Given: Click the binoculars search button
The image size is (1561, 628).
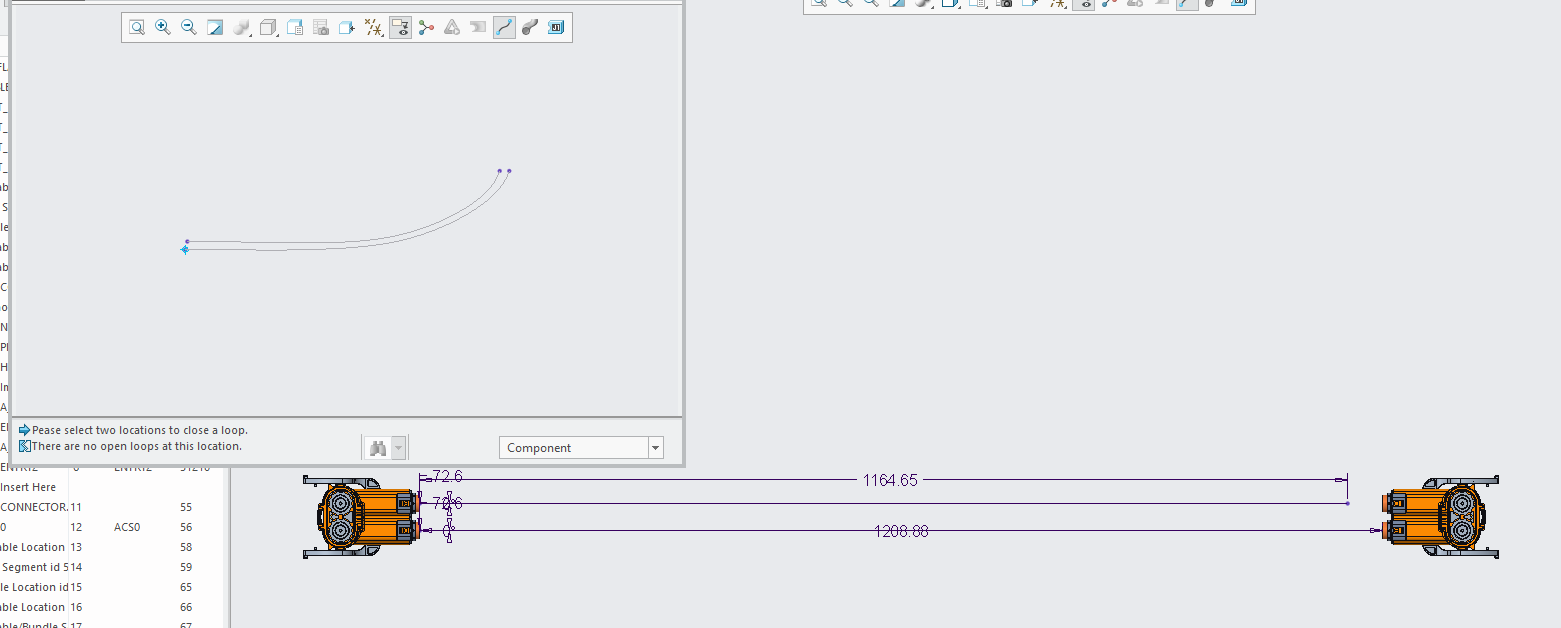Looking at the screenshot, I should [378, 447].
